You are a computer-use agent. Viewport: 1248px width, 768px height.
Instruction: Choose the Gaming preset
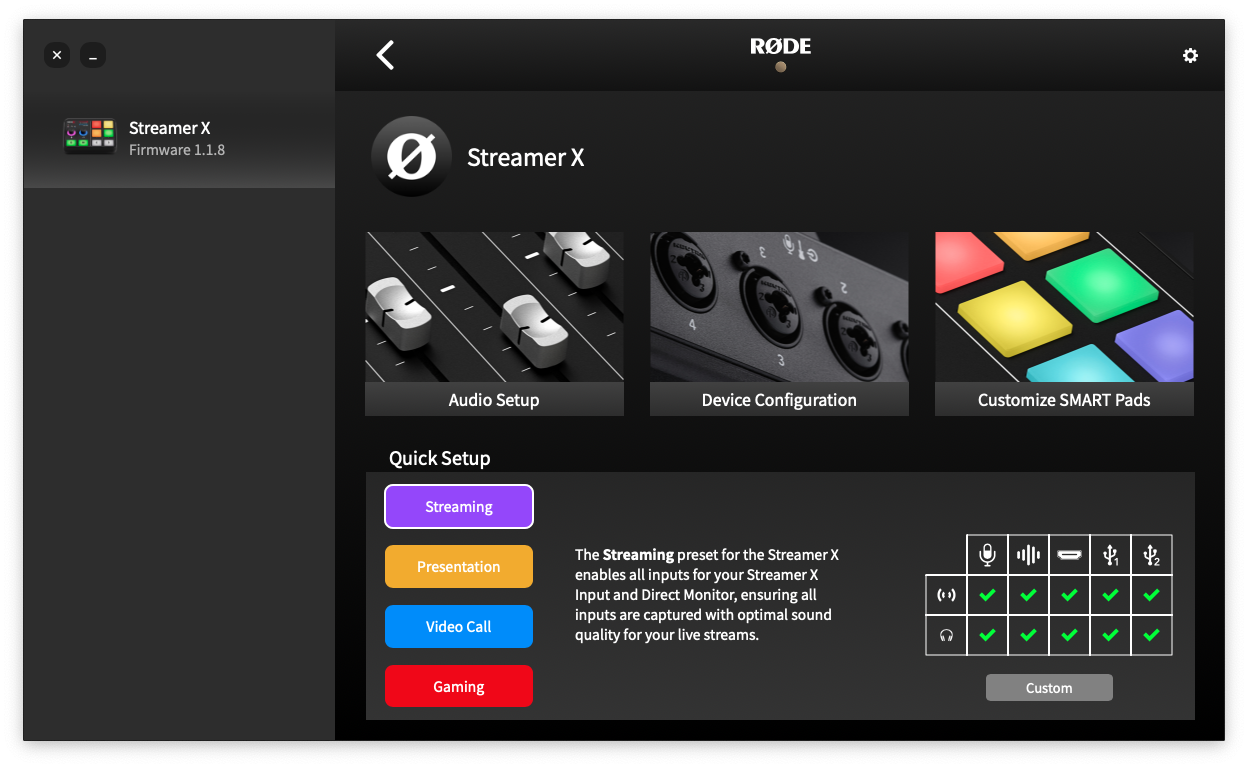459,687
